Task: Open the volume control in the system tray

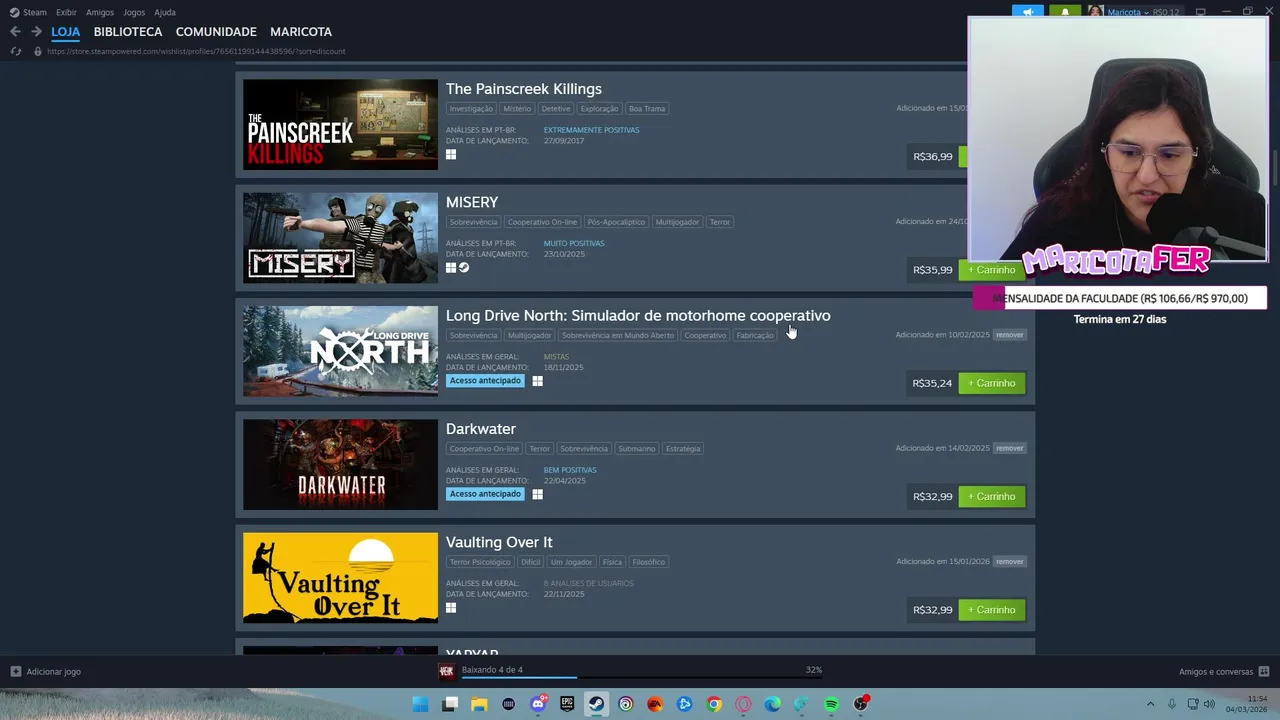Action: (1210, 704)
